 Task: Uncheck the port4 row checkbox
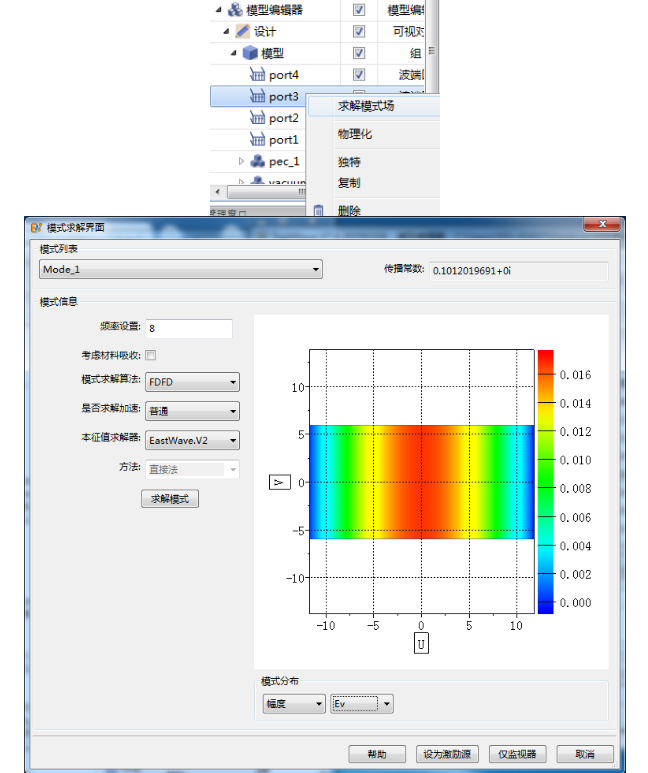[359, 75]
